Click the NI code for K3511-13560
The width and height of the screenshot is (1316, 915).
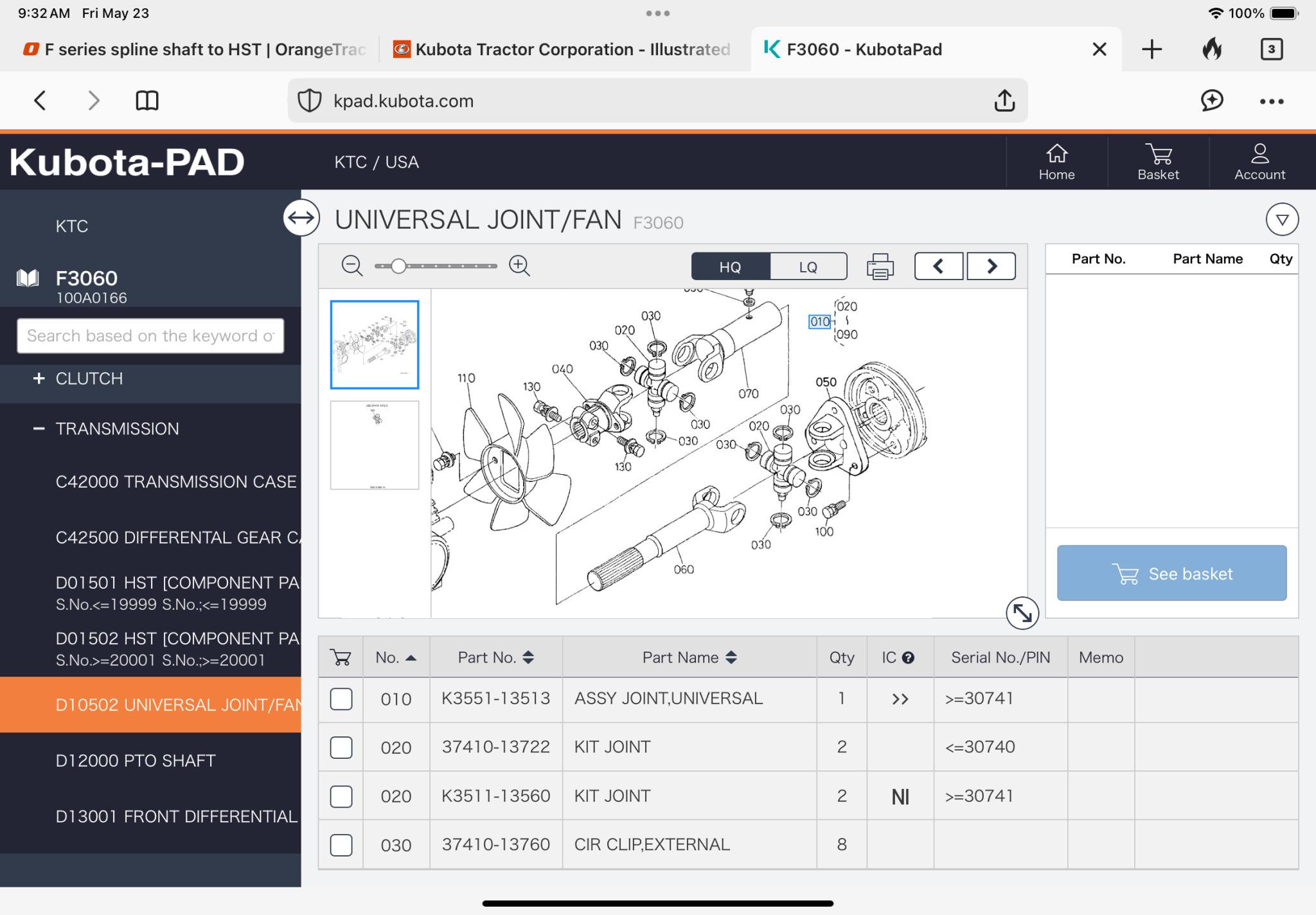coord(900,797)
